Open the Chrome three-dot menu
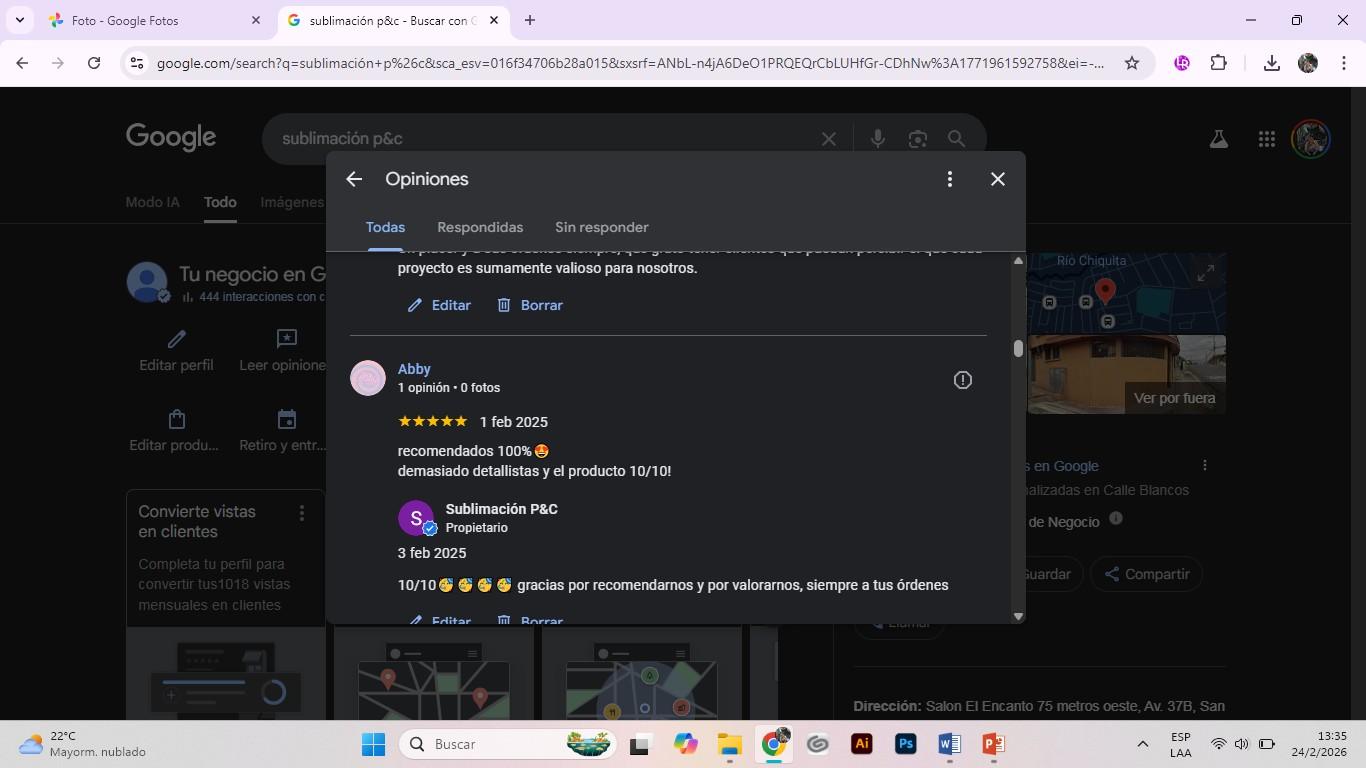The width and height of the screenshot is (1366, 768). click(x=1343, y=63)
